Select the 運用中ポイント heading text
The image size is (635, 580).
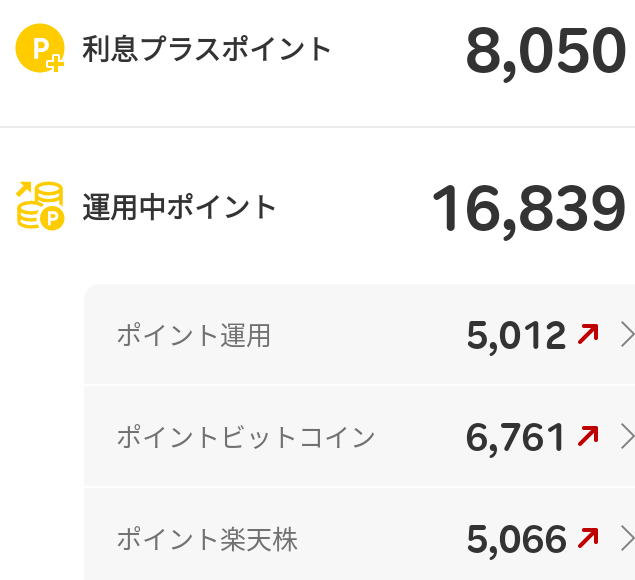click(x=179, y=207)
